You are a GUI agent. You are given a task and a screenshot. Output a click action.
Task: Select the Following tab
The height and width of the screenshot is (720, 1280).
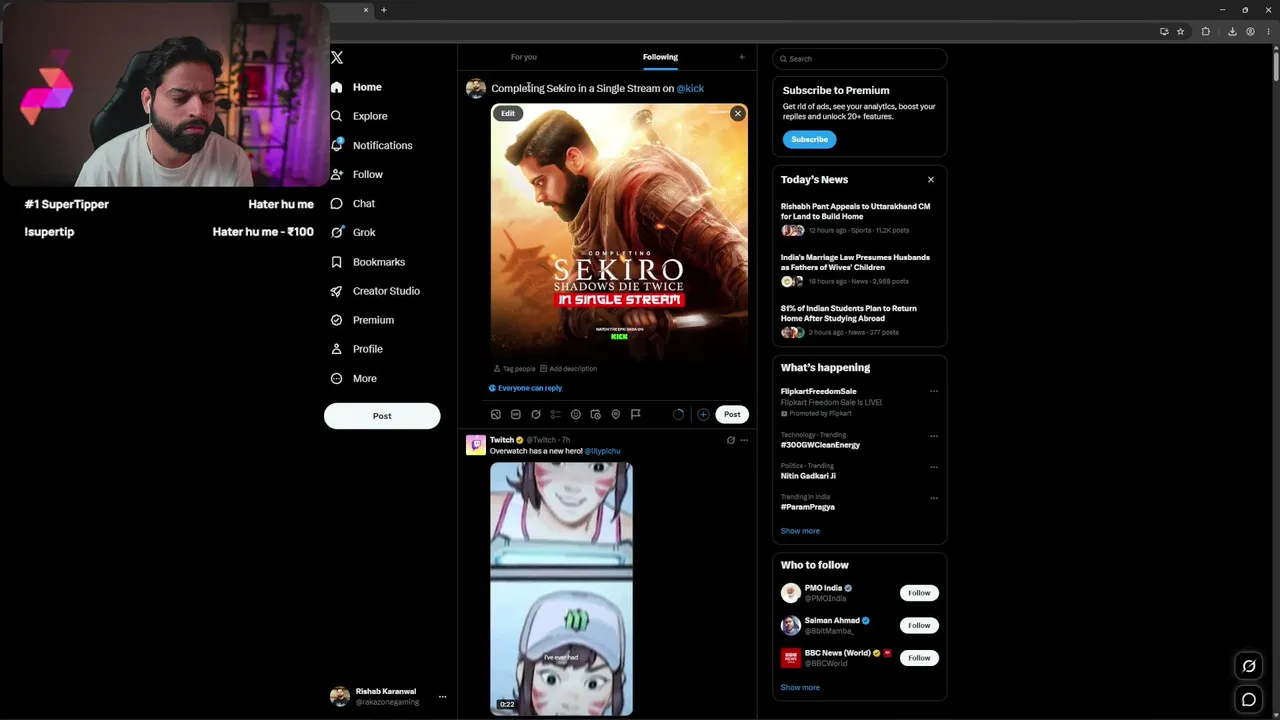(x=660, y=57)
